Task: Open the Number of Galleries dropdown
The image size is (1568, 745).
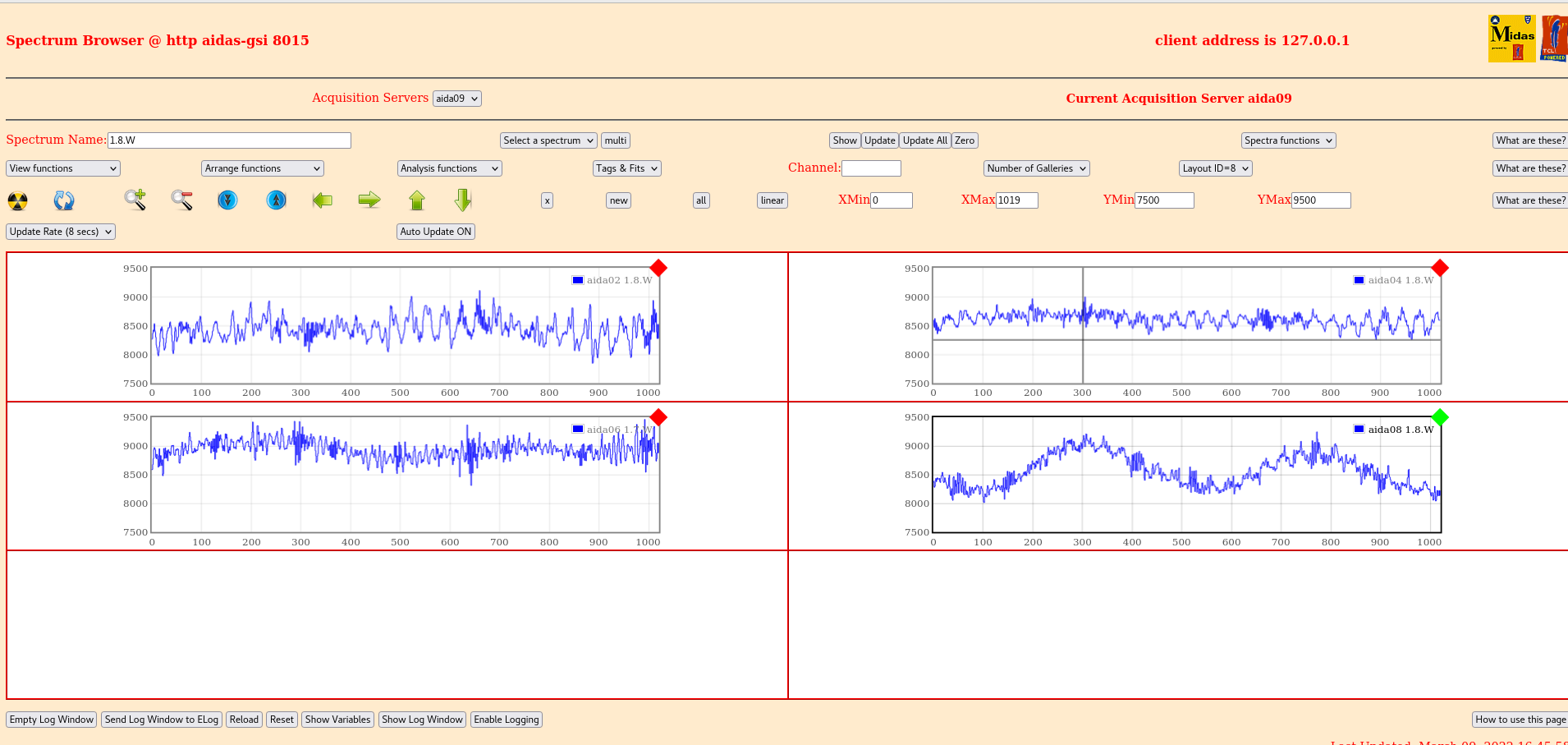Action: tap(1036, 168)
